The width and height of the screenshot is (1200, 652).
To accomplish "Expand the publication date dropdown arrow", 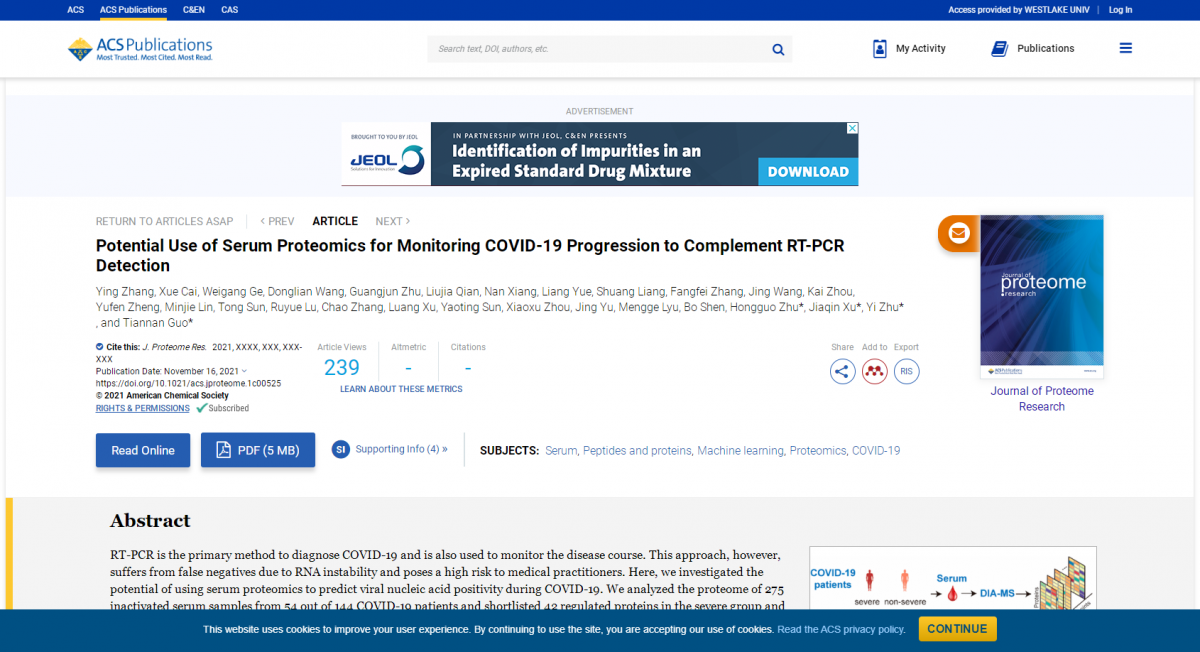I will click(x=245, y=371).
